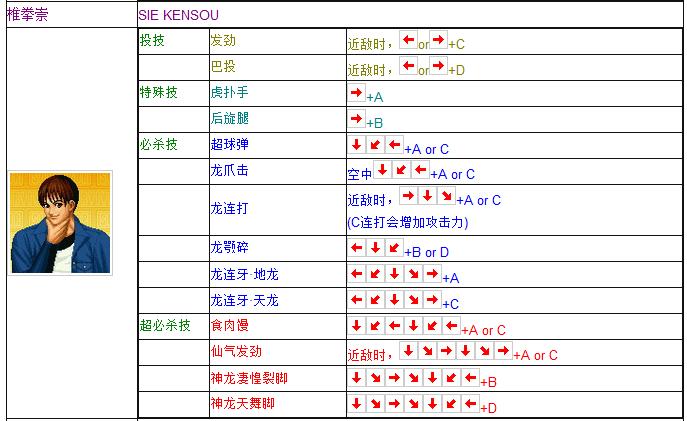Click the move name 发劲

(223, 40)
